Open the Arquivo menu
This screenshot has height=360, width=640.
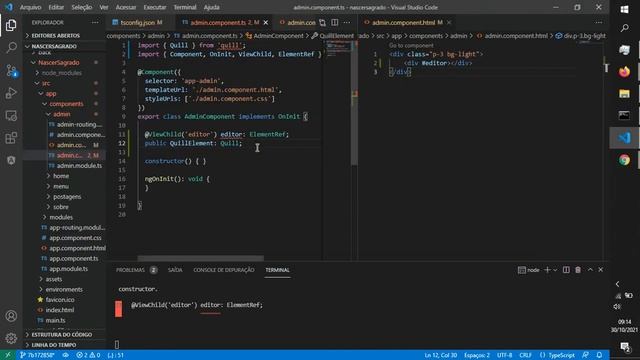31,7
